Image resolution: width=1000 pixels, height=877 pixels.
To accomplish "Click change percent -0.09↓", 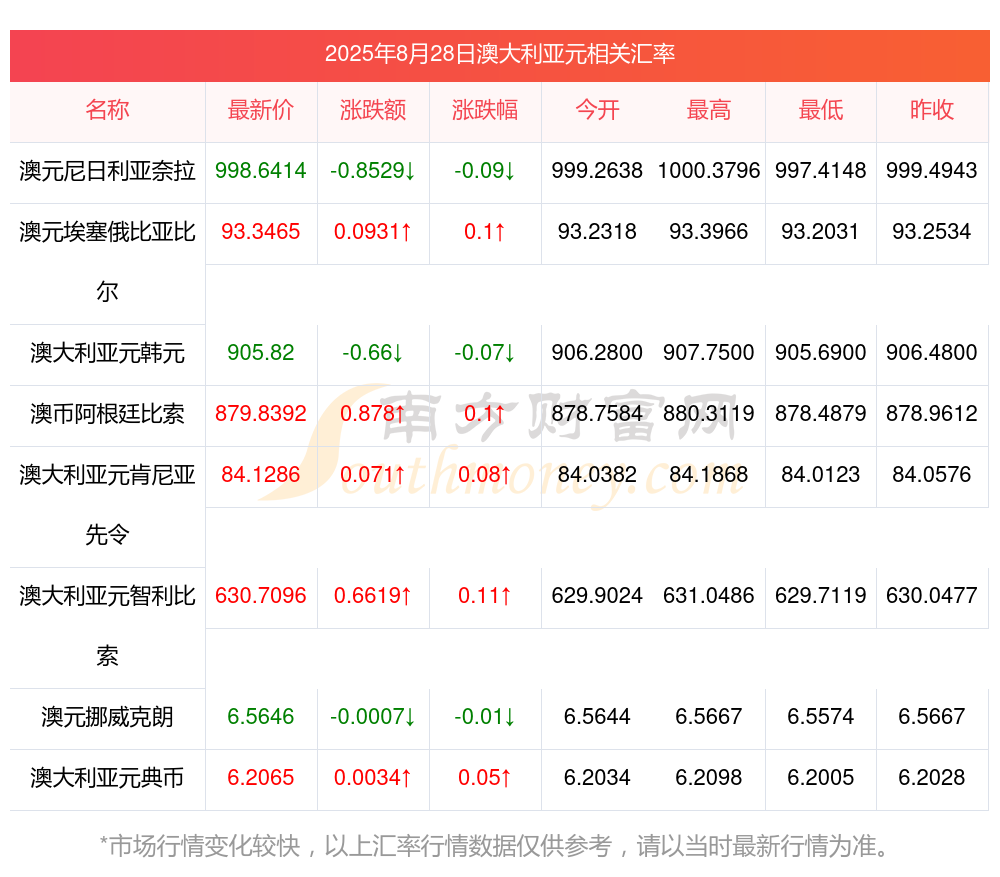I will pyautogui.click(x=485, y=171).
